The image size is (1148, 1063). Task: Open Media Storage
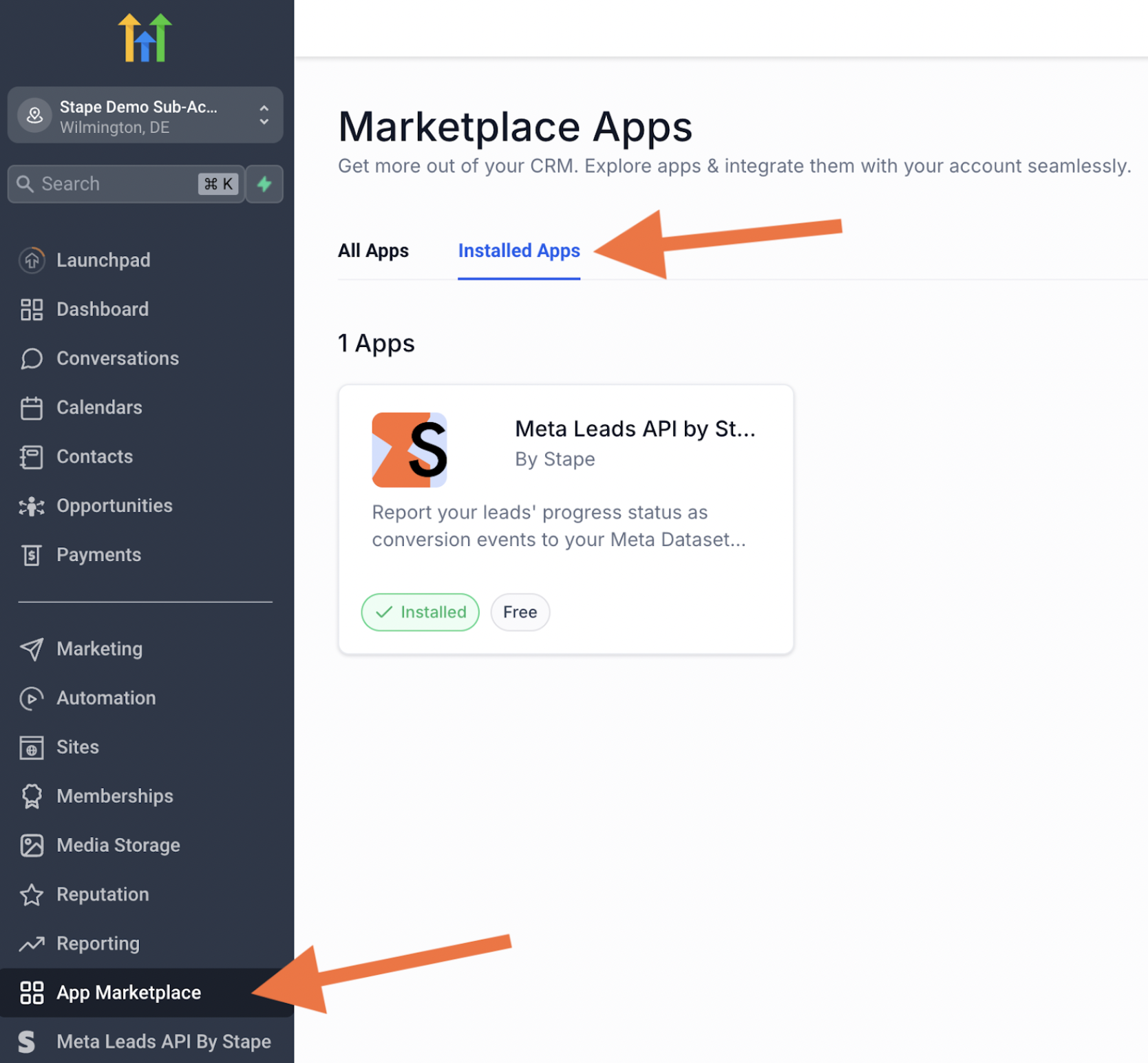coord(32,845)
